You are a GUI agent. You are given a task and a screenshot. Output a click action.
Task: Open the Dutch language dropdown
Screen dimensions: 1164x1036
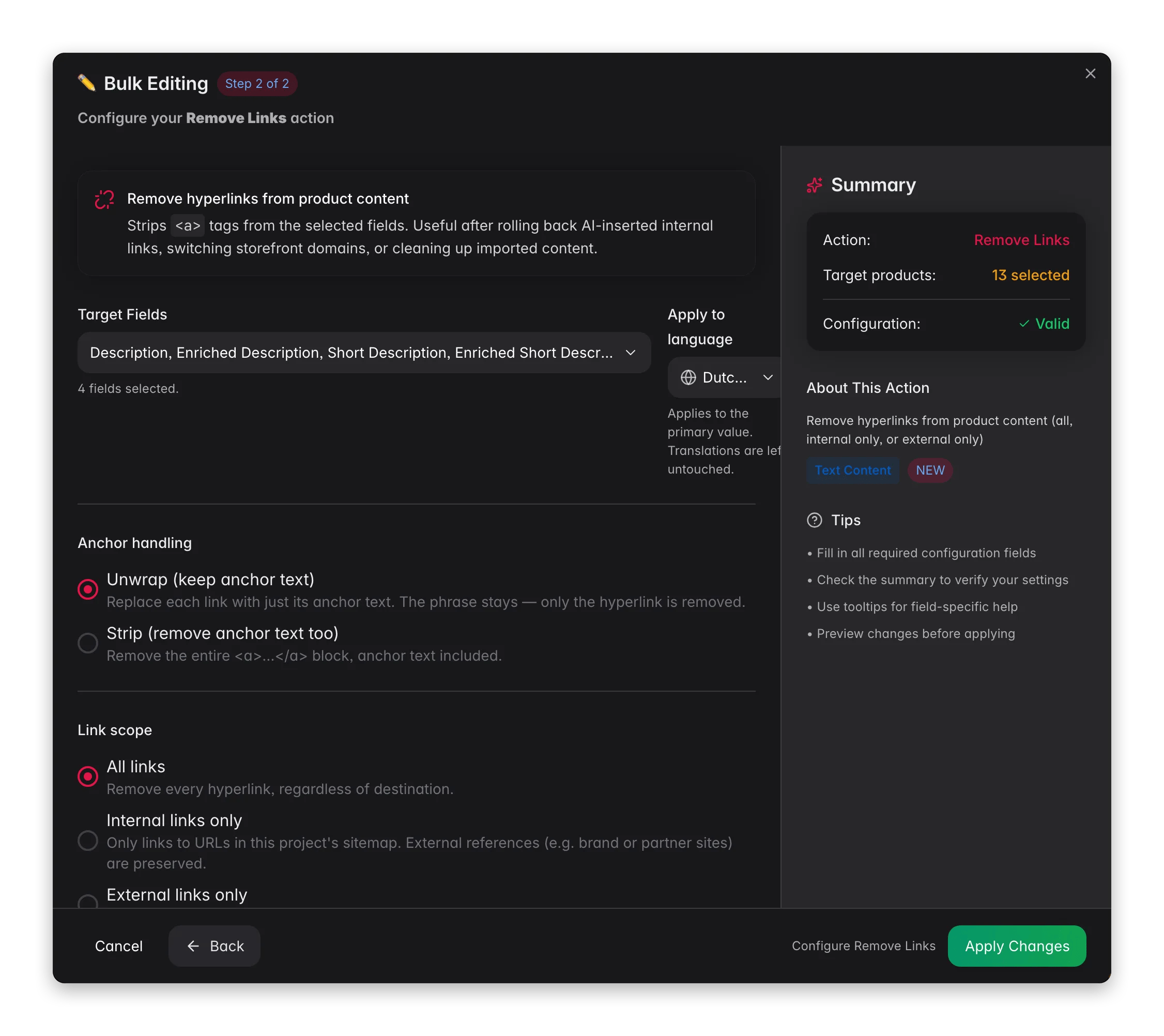tap(724, 377)
